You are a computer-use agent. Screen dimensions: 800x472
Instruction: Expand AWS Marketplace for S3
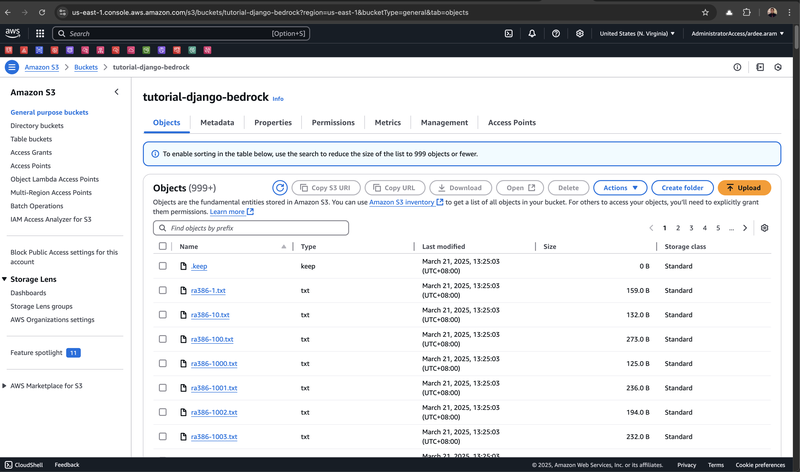[x=5, y=386]
